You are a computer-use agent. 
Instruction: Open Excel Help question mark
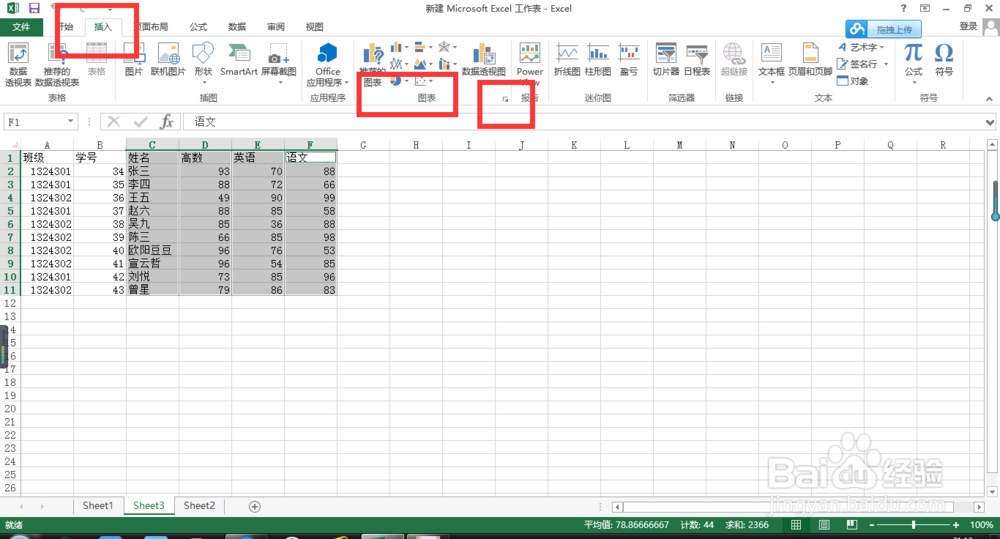click(x=903, y=8)
